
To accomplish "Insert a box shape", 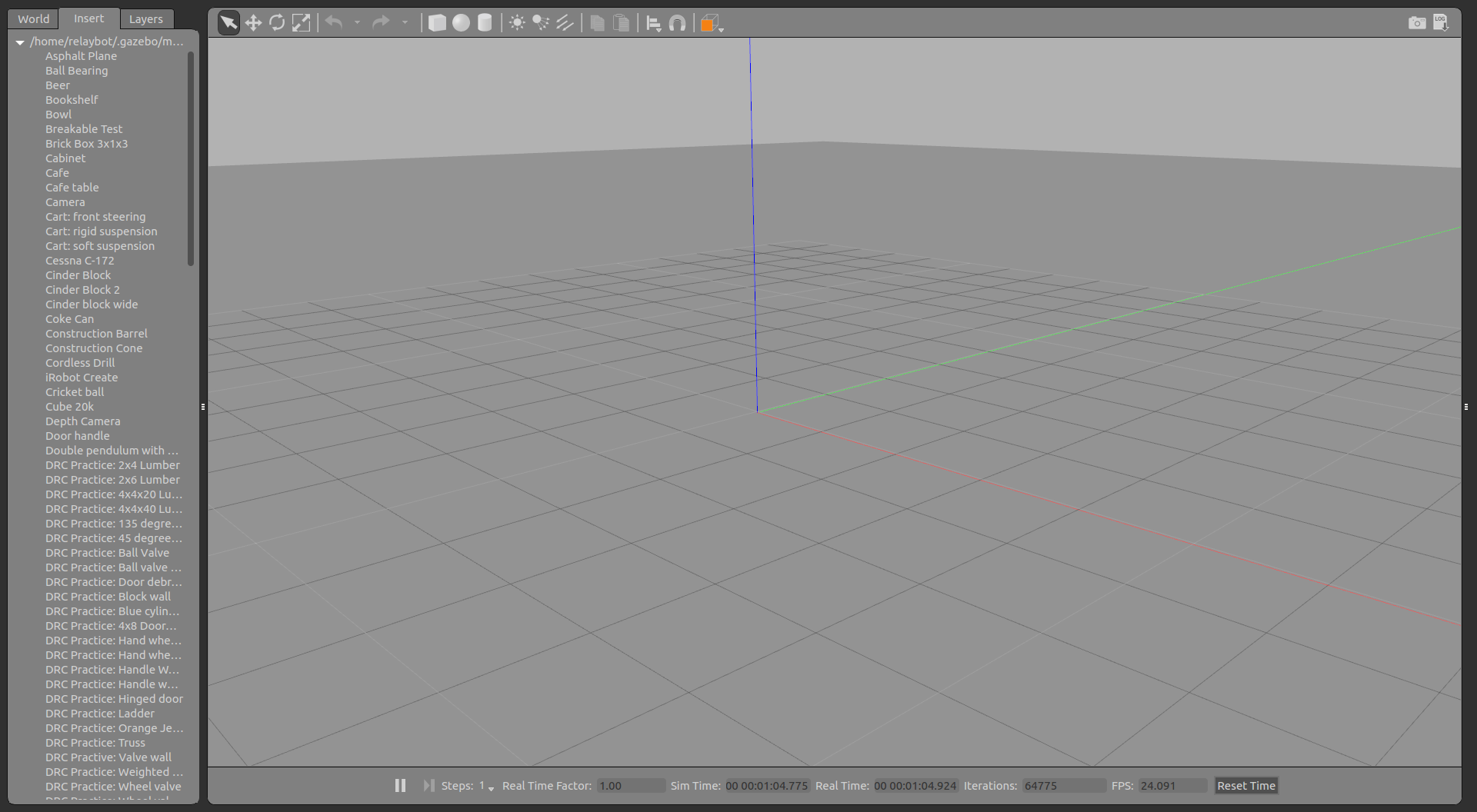I will point(437,23).
